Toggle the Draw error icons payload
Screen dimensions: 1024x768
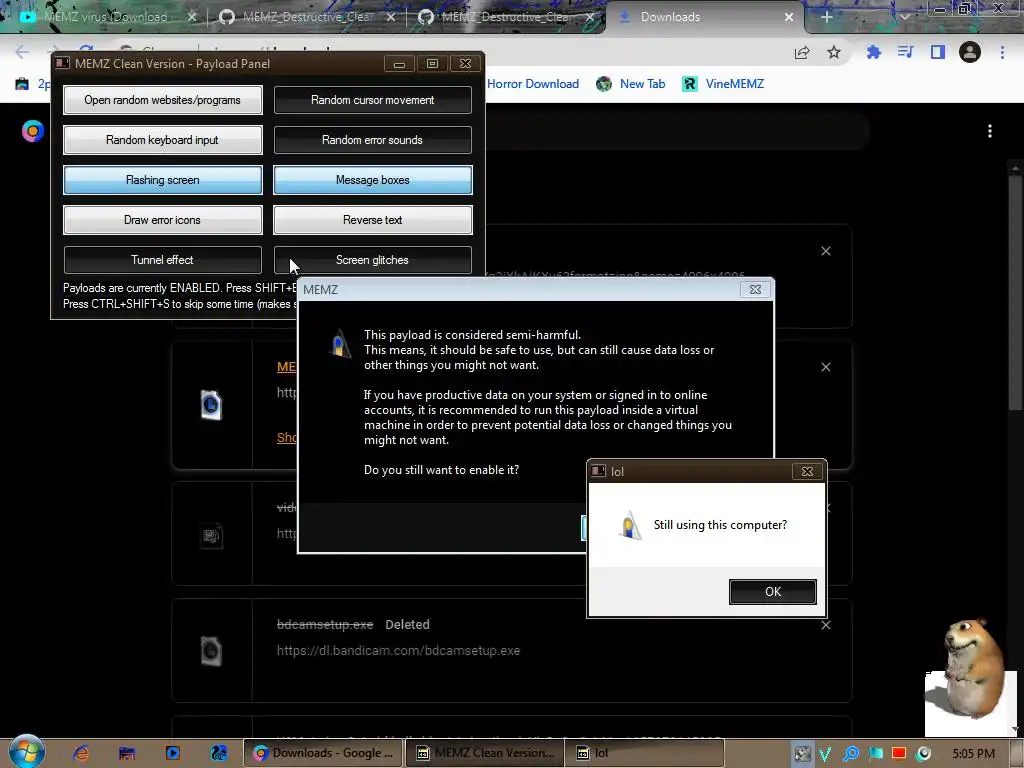(x=163, y=219)
